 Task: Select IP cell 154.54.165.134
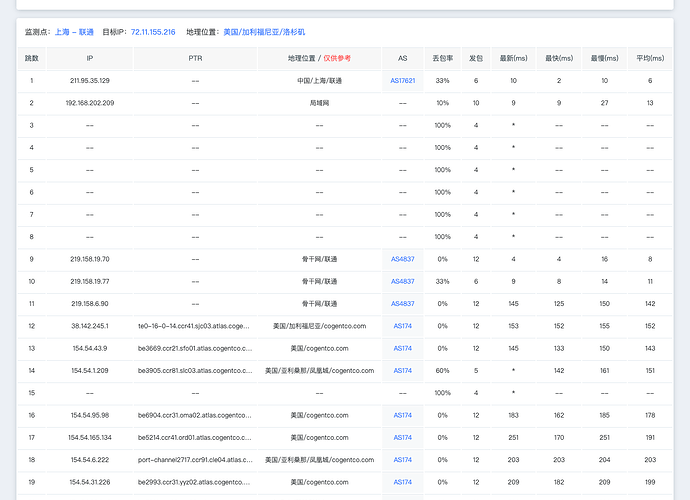[x=90, y=438]
